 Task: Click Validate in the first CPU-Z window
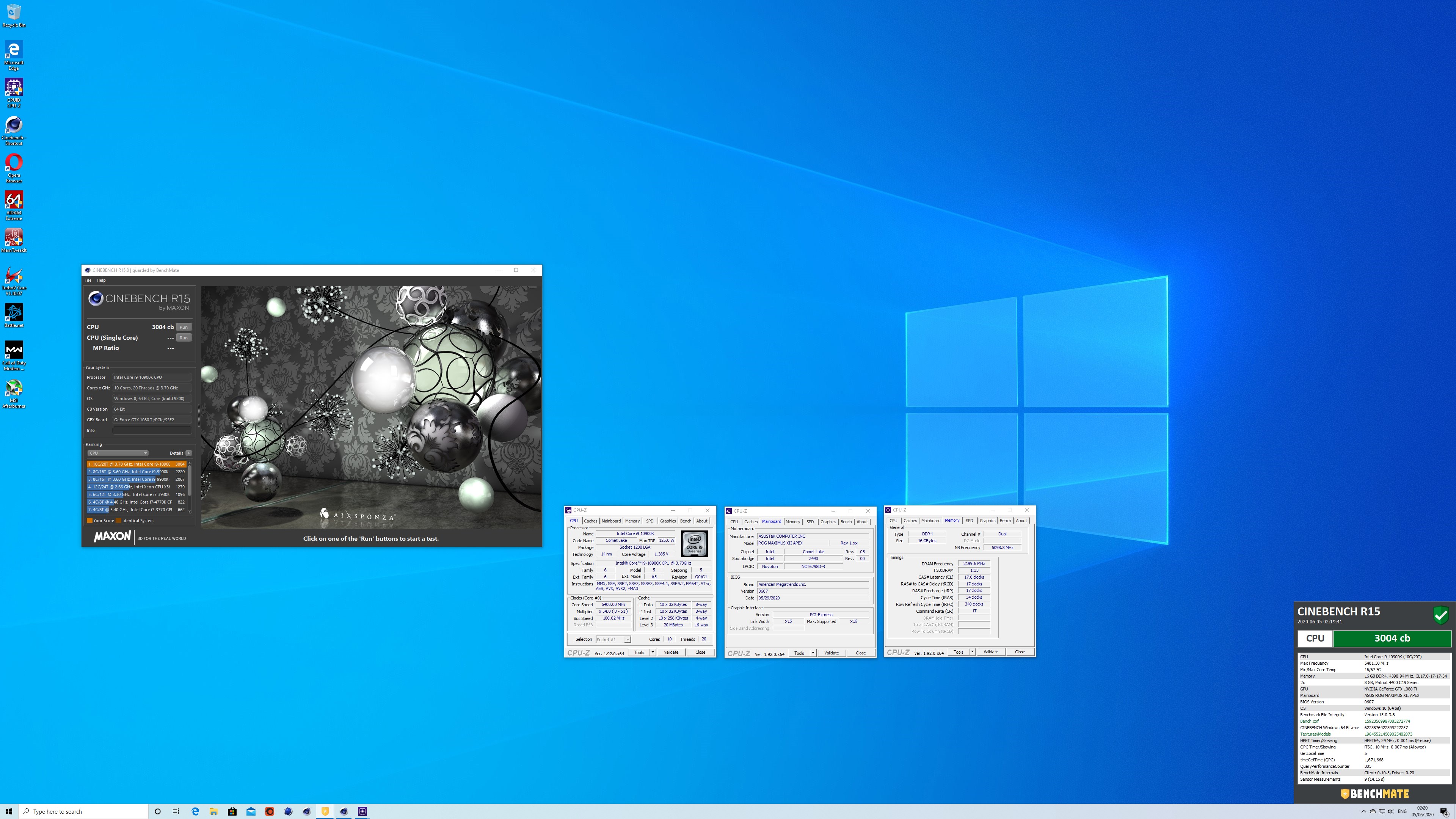coord(671,652)
